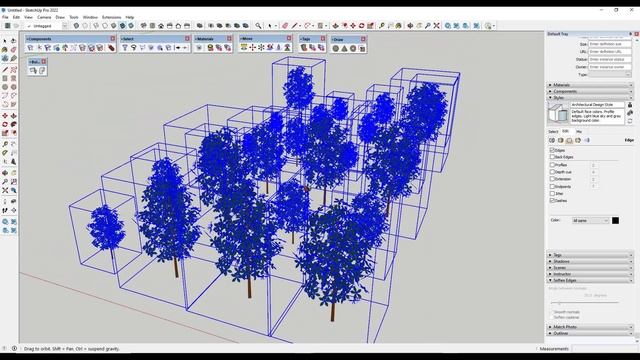Switch to Mix tab in Styles

click(x=579, y=132)
